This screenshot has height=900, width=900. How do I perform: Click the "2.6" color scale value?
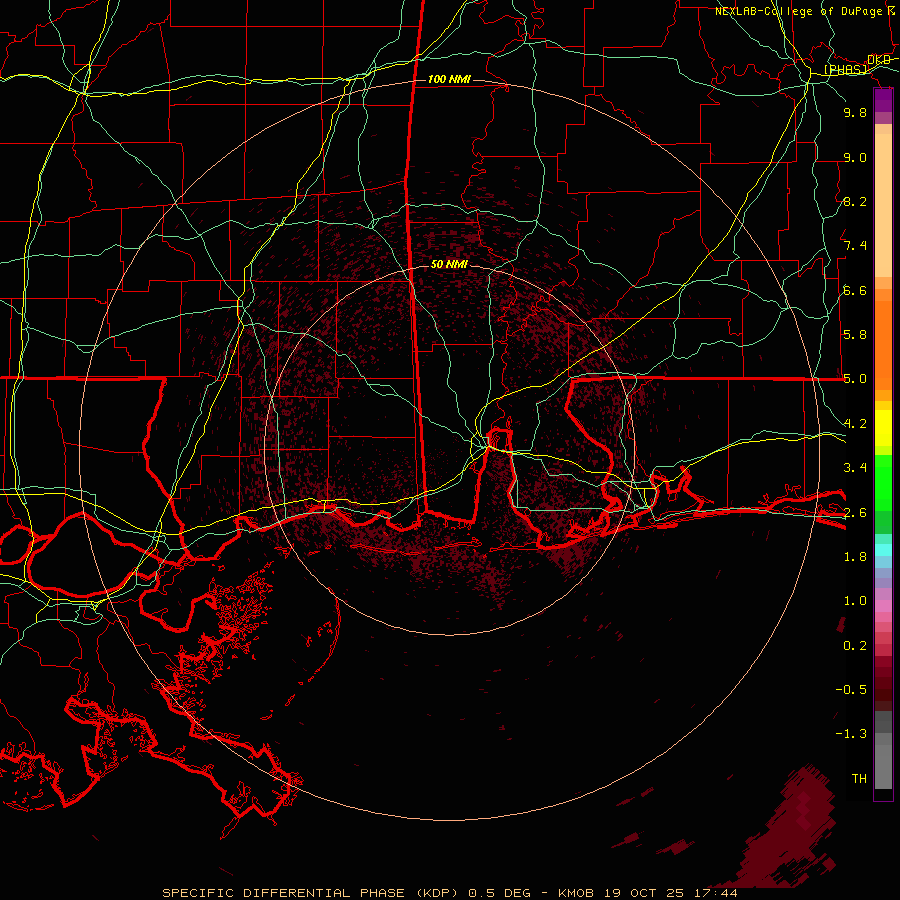point(855,513)
